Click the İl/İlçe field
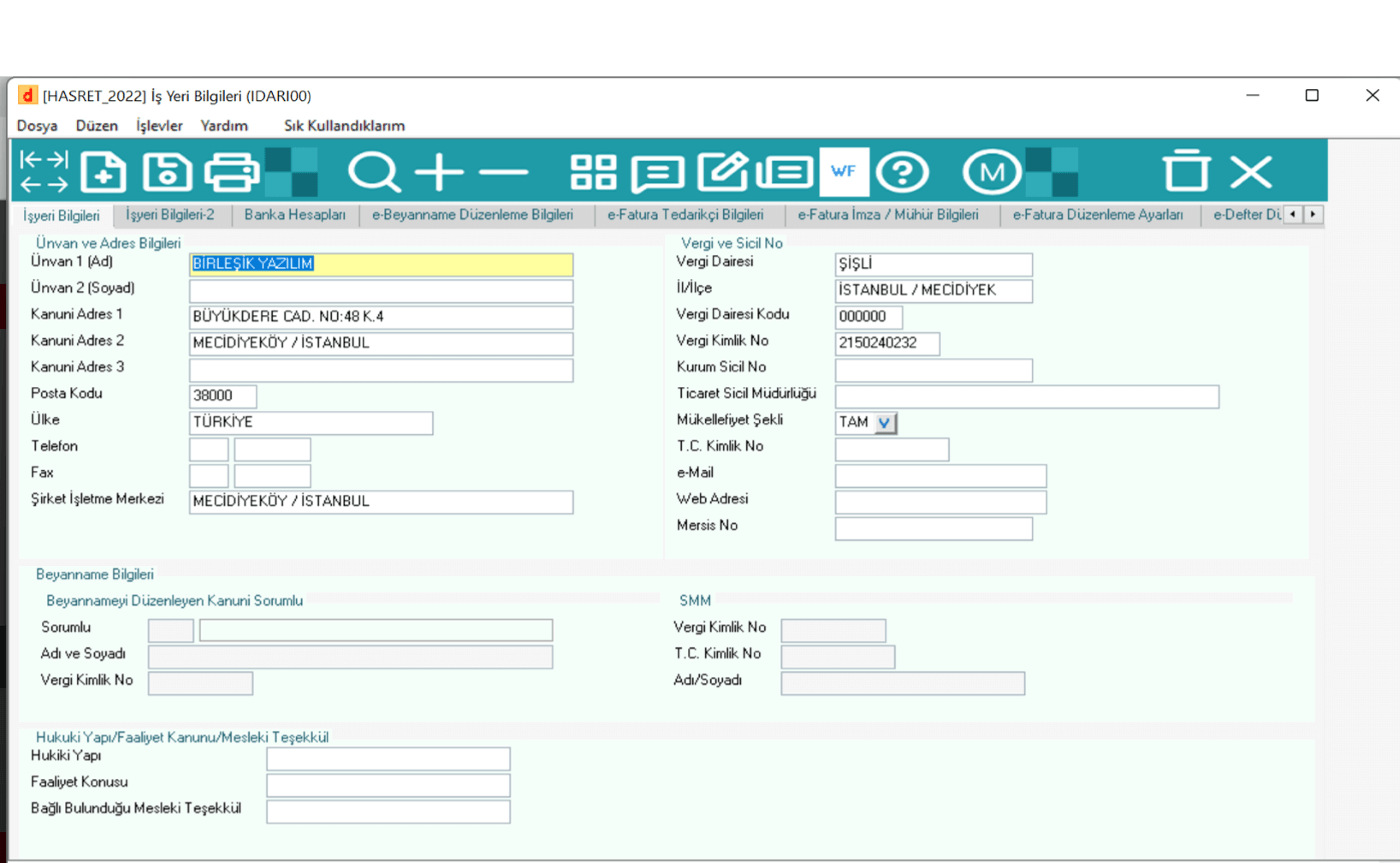This screenshot has width=1400, height=863. pos(934,291)
